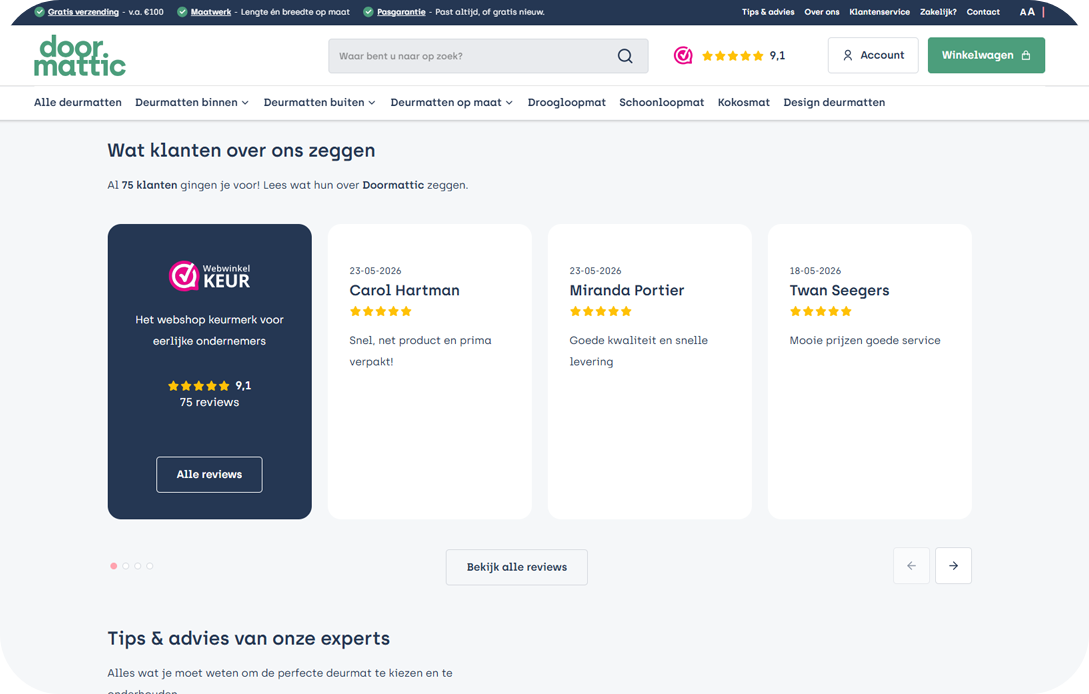The width and height of the screenshot is (1089, 694).
Task: Click 'Wat klanten over ons zeggen' heading
Action: 241,151
